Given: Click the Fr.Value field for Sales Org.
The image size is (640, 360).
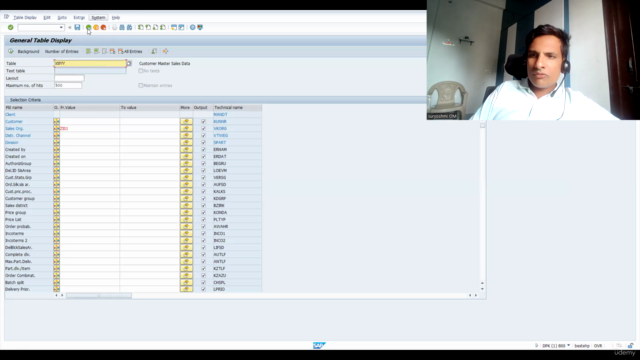Looking at the screenshot, I should pyautogui.click(x=89, y=128).
